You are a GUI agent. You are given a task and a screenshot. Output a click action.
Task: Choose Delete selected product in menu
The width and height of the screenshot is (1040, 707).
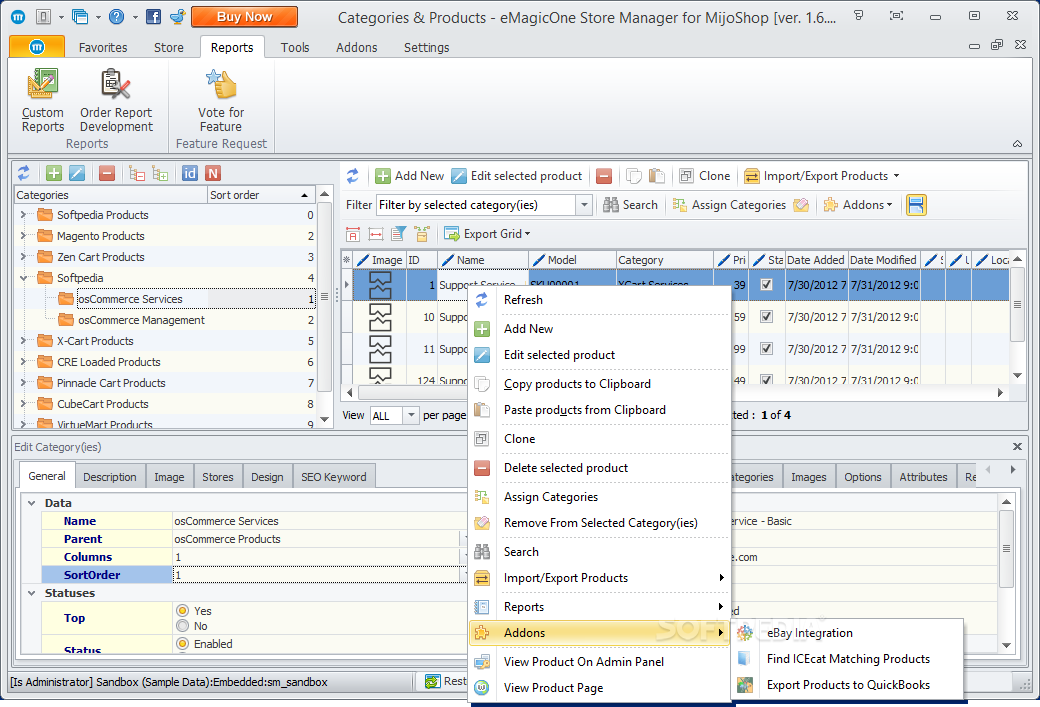coord(600,468)
